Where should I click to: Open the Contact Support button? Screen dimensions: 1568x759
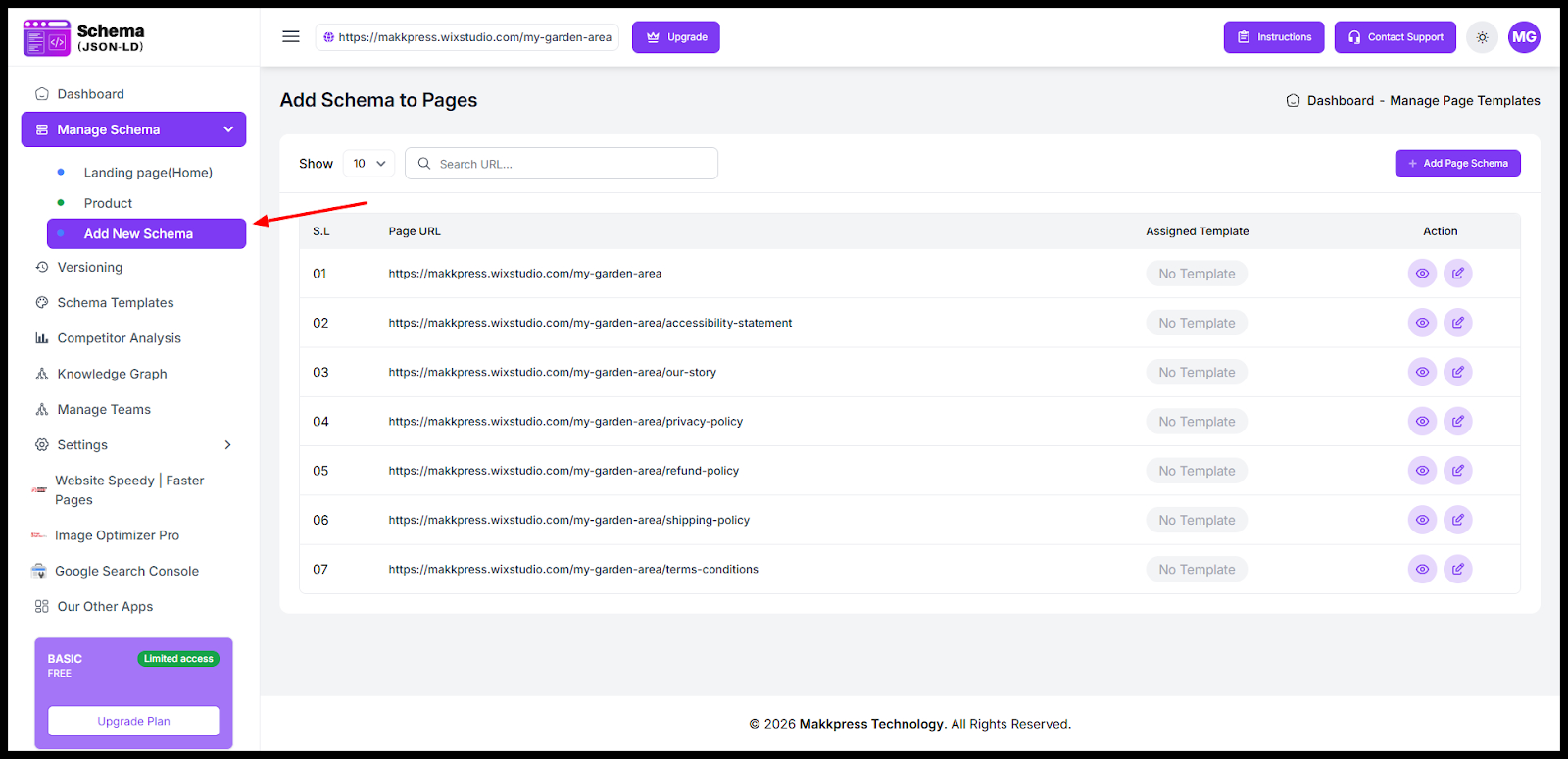point(1395,37)
